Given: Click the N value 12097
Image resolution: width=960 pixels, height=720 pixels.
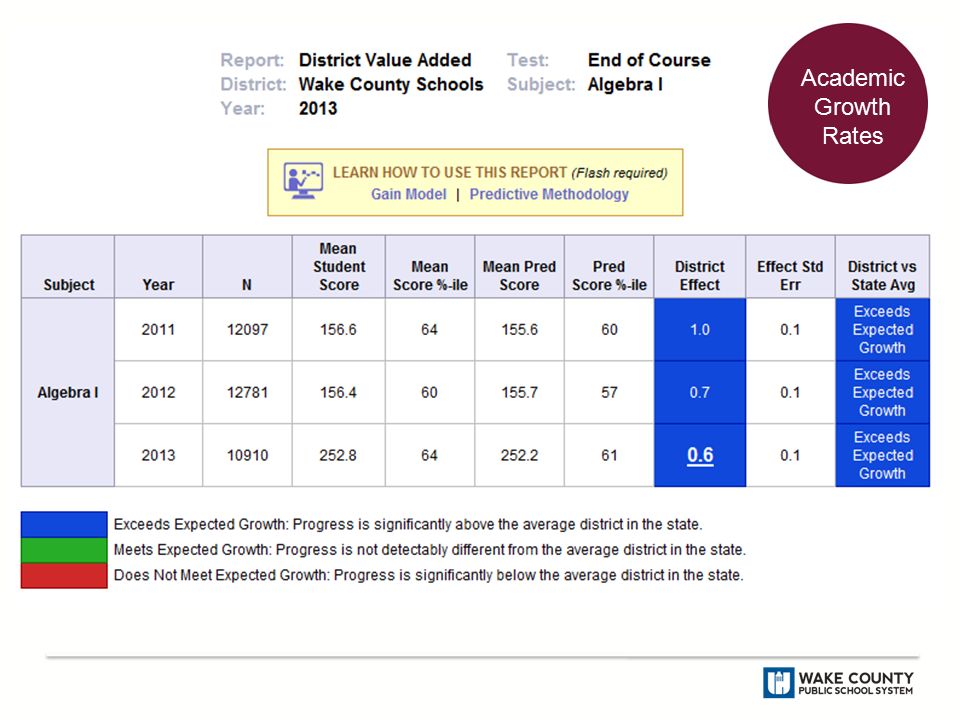Looking at the screenshot, I should 247,329.
